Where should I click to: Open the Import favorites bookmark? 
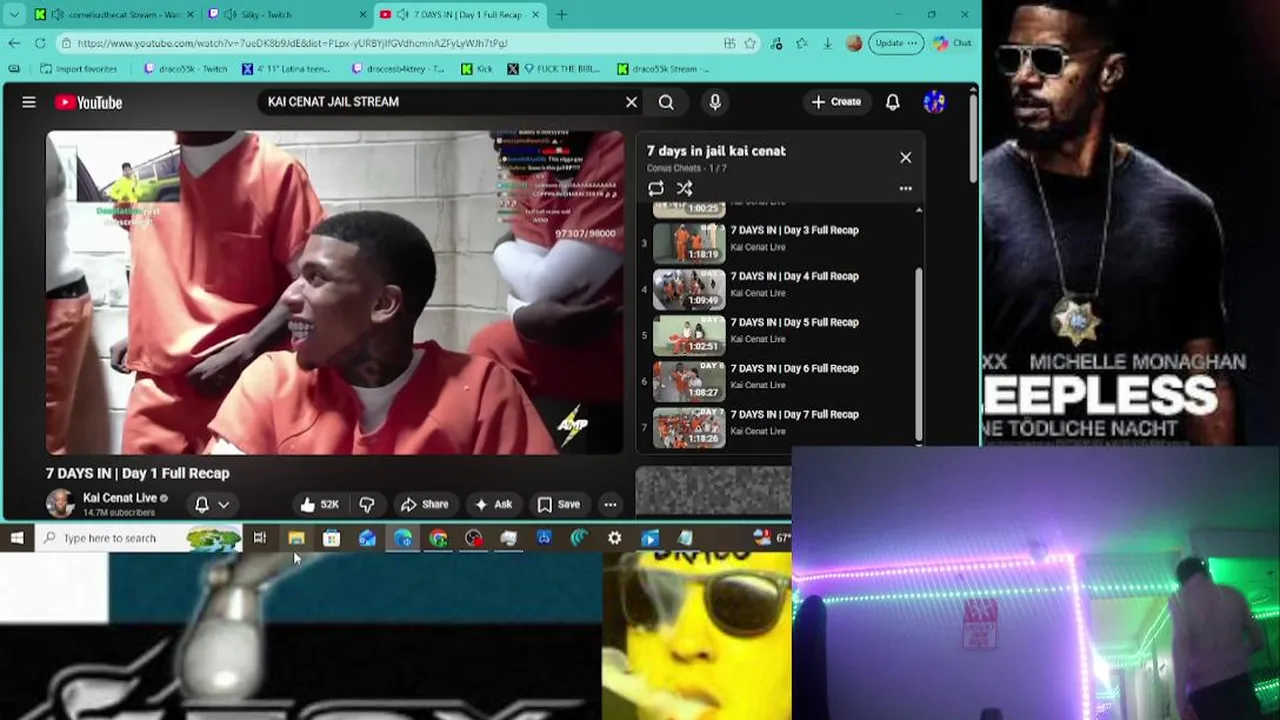[x=78, y=69]
